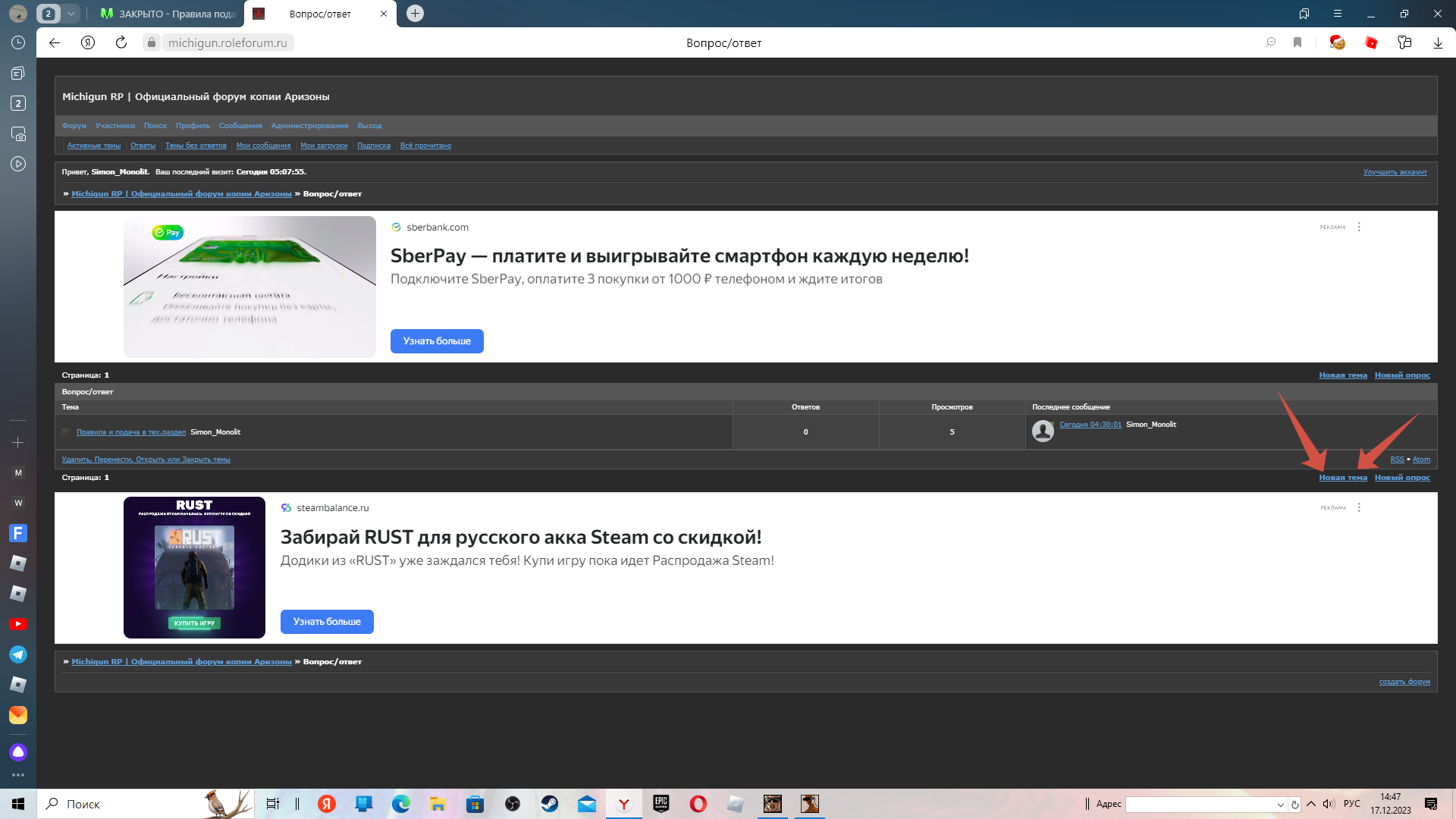Open the mail envelope icon in the sidebar
1456x819 pixels.
point(18,715)
